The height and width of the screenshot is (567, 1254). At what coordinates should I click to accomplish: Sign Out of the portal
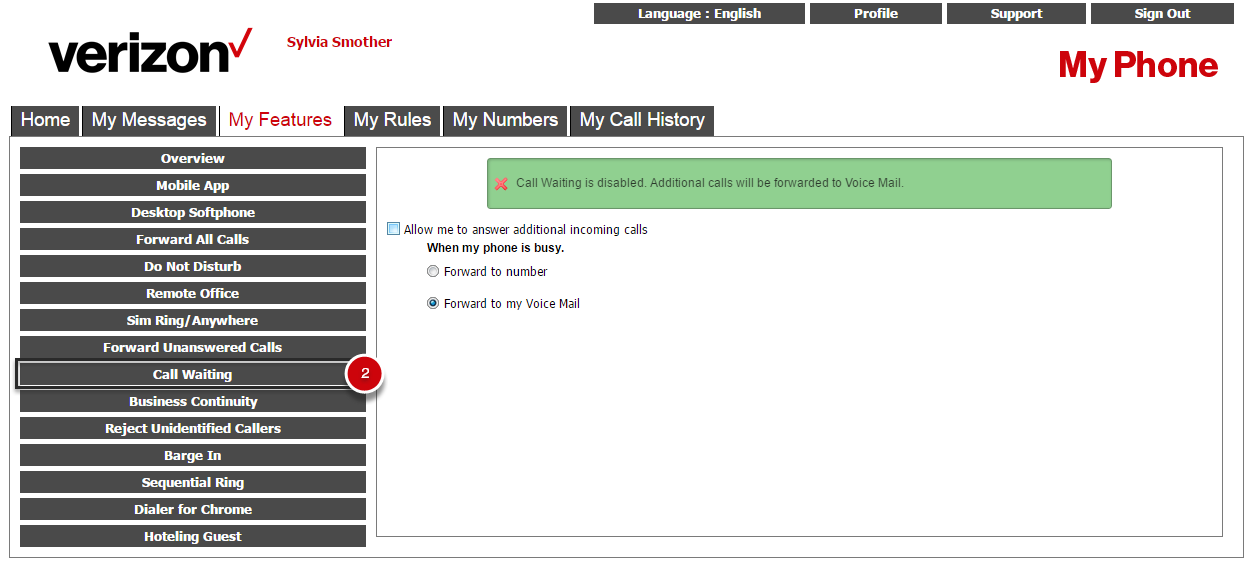click(1162, 14)
